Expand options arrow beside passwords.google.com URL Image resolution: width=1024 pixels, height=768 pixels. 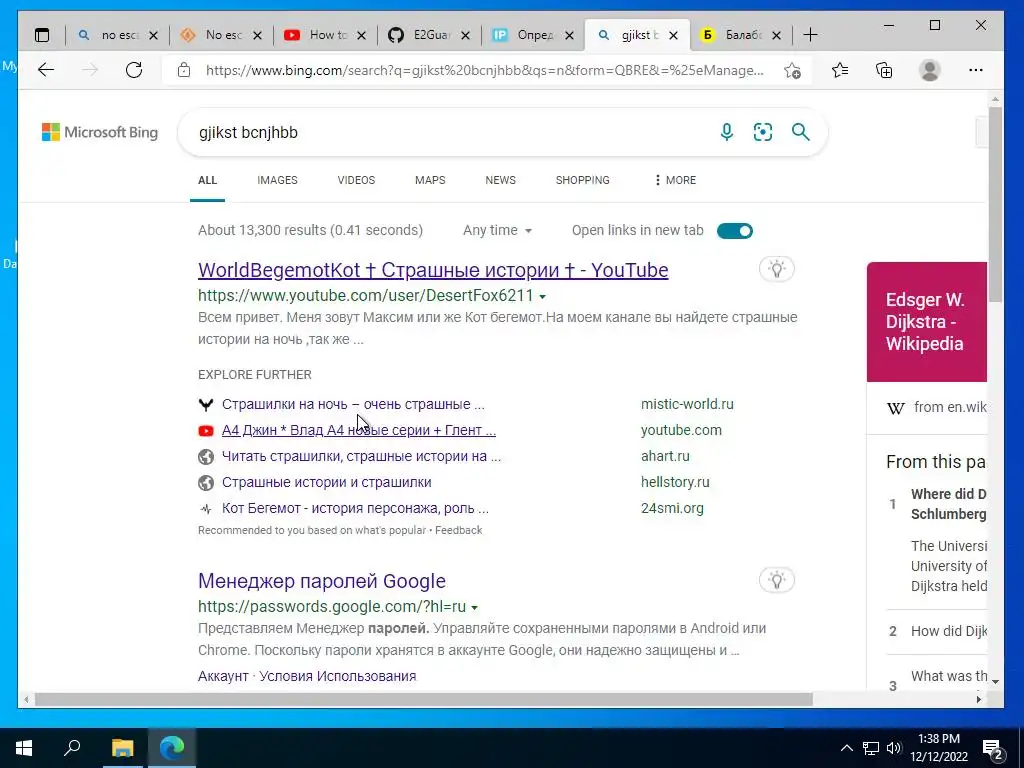[x=474, y=607]
